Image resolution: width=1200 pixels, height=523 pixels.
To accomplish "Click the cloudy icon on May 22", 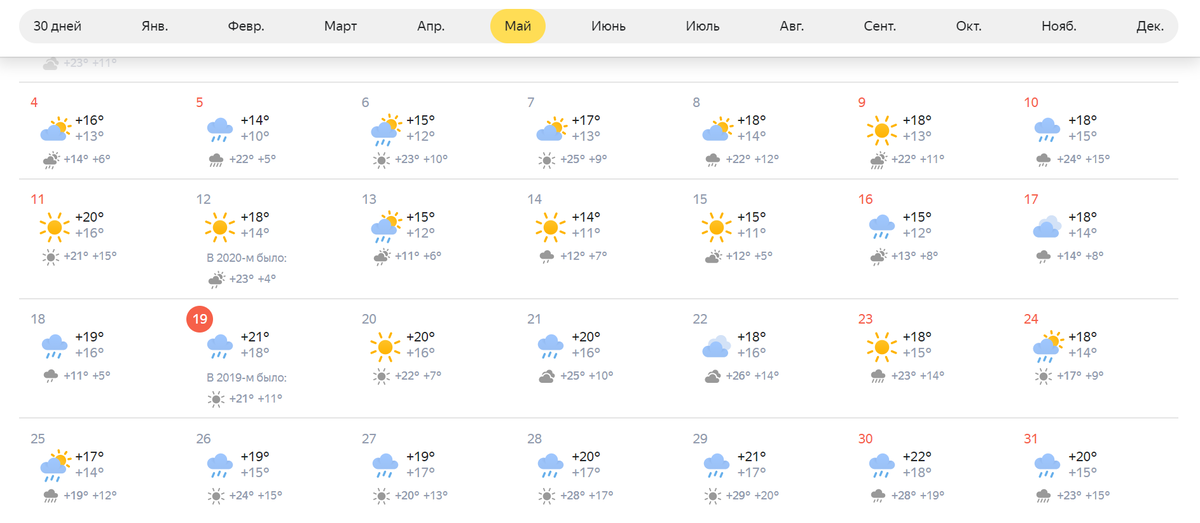I will pyautogui.click(x=716, y=347).
